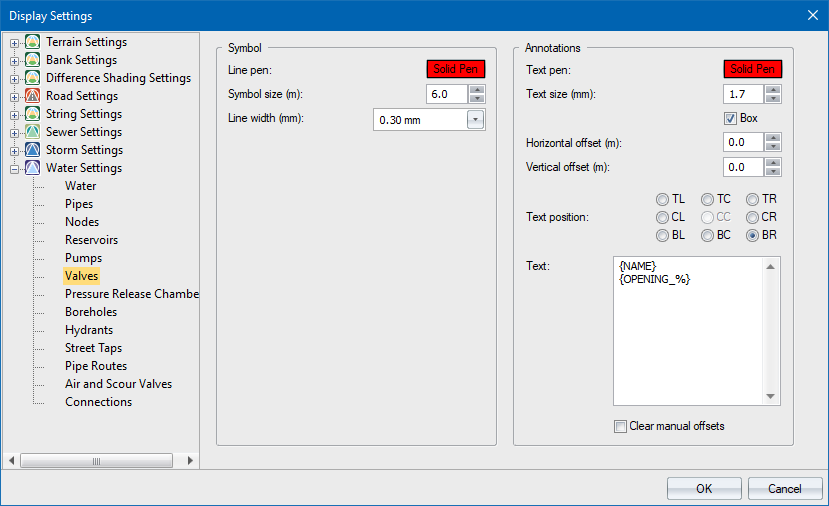Collapse the Water Settings tree node
829x506 pixels.
coord(15,169)
